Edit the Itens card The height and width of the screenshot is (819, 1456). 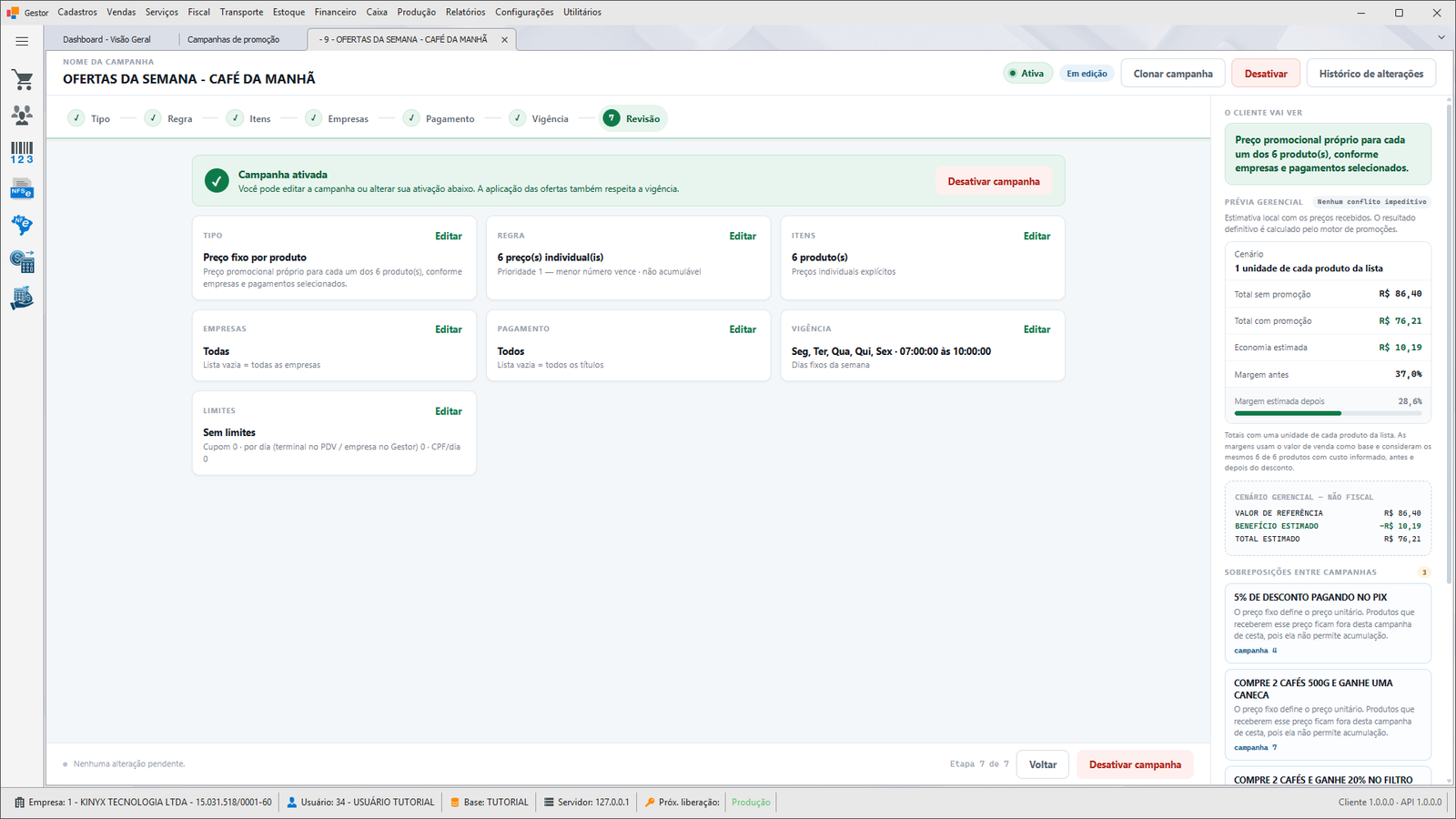[x=1036, y=236]
